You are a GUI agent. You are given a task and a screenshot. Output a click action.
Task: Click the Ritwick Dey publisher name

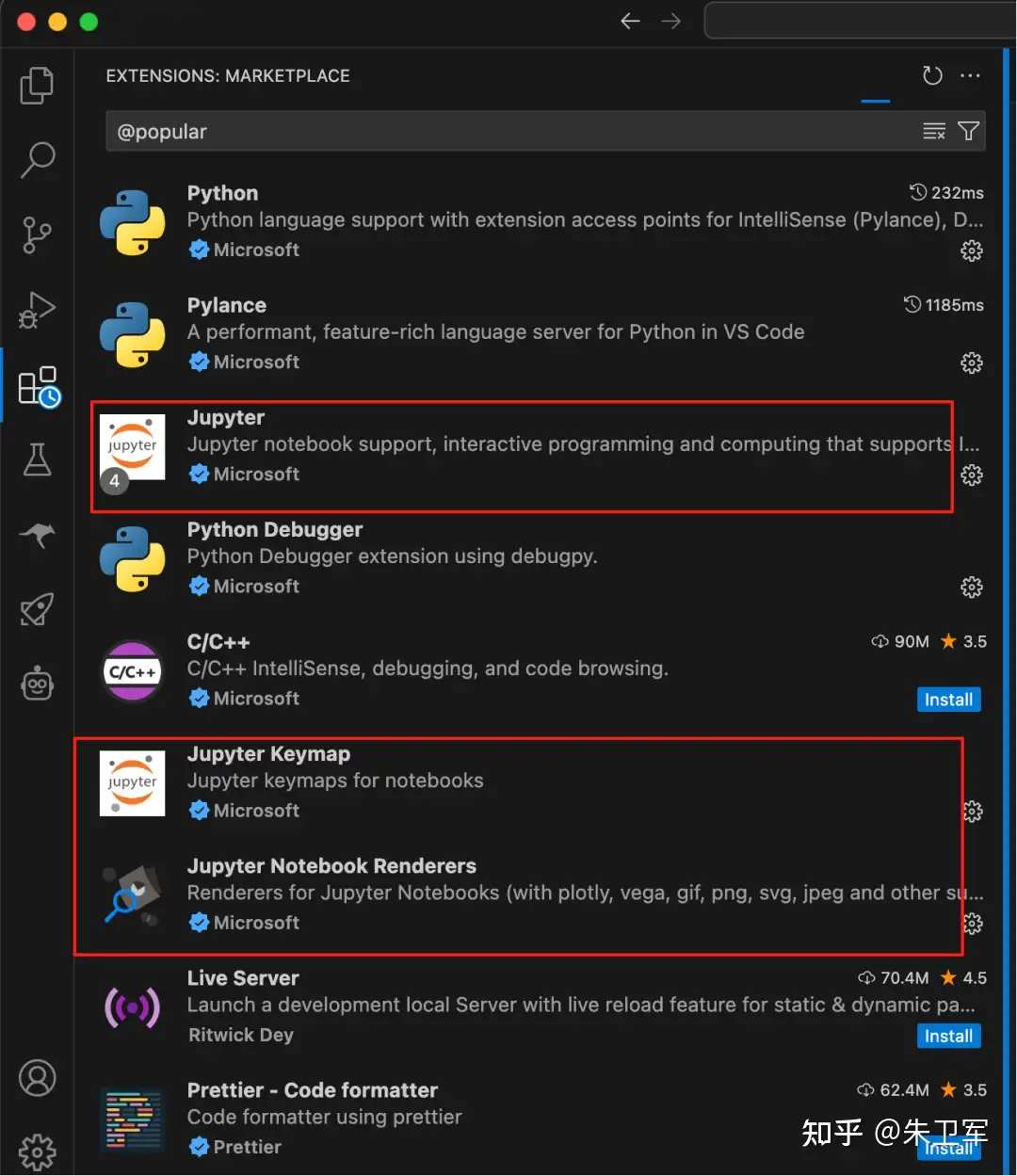(241, 1035)
